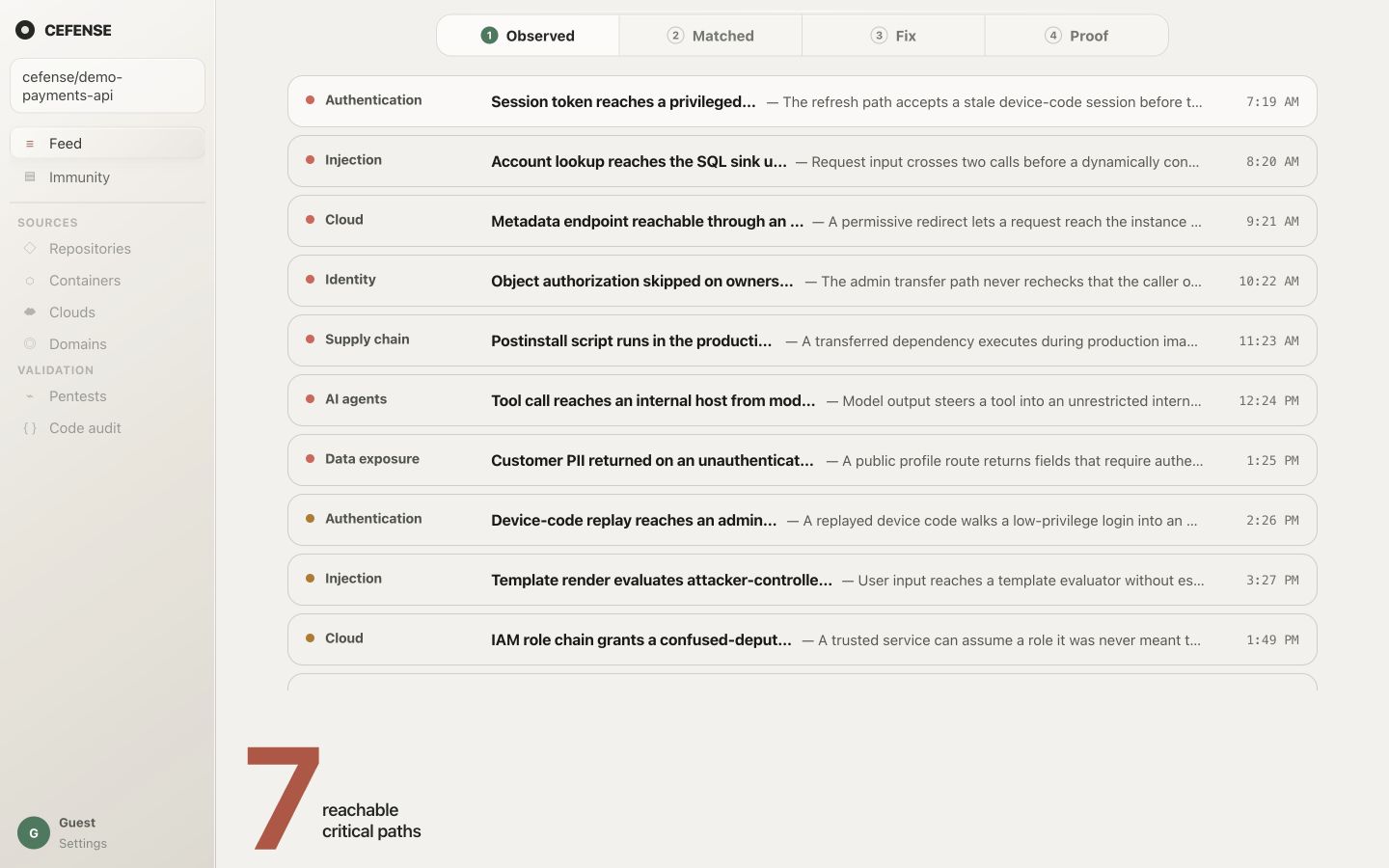Image resolution: width=1389 pixels, height=868 pixels.
Task: Click the Guest avatar circle
Action: pyautogui.click(x=34, y=832)
